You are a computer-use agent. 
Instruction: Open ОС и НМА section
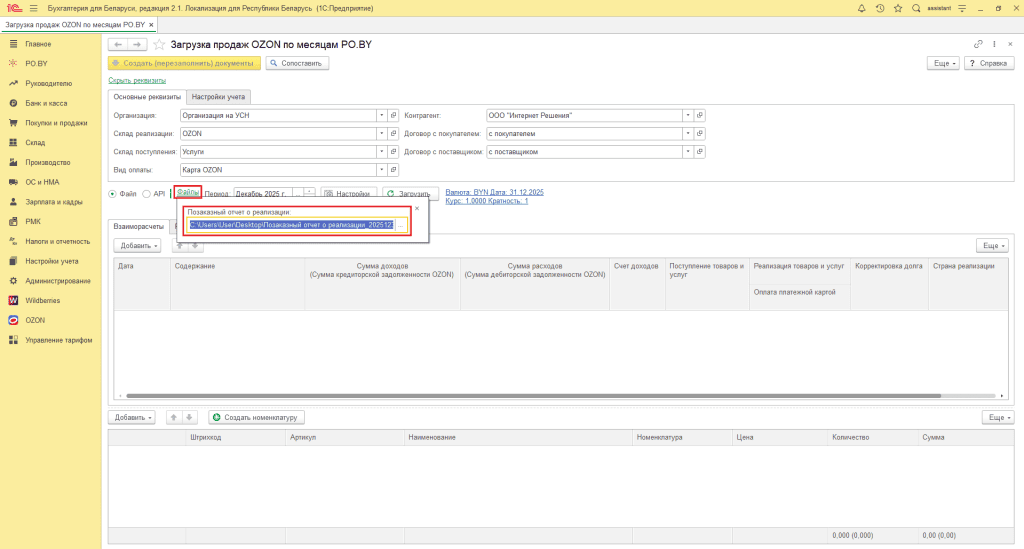coord(42,182)
